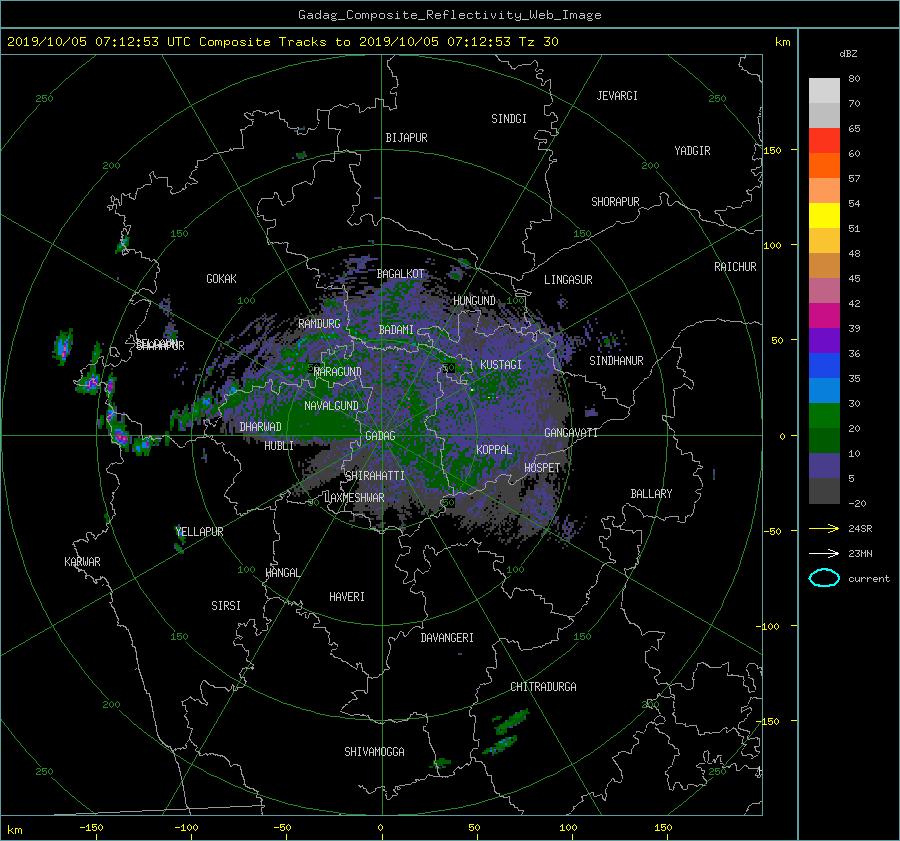The height and width of the screenshot is (841, 900).
Task: Click the CHITRADURGA city label
Action: pyautogui.click(x=543, y=687)
